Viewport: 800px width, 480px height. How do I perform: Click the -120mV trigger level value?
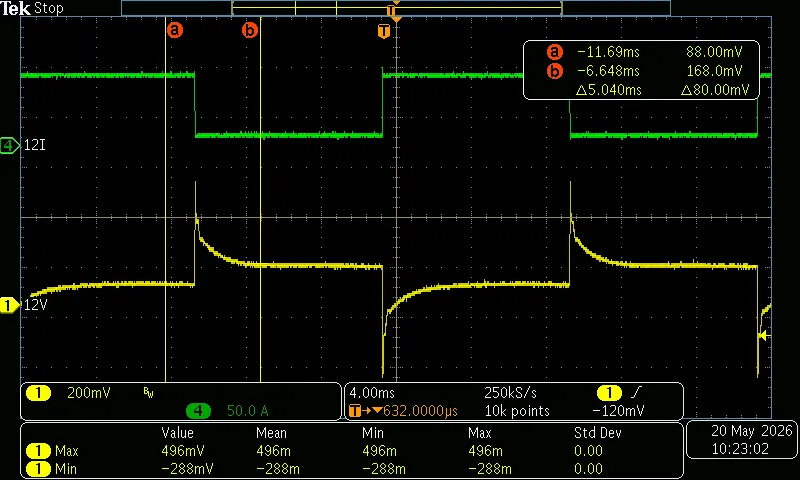coord(618,411)
